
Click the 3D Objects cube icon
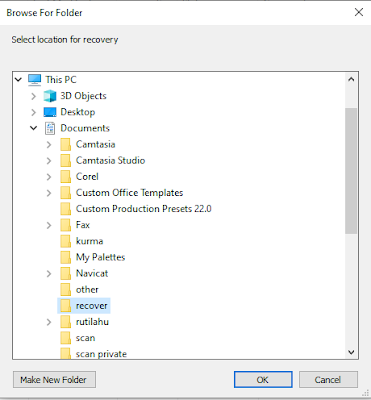click(x=50, y=96)
